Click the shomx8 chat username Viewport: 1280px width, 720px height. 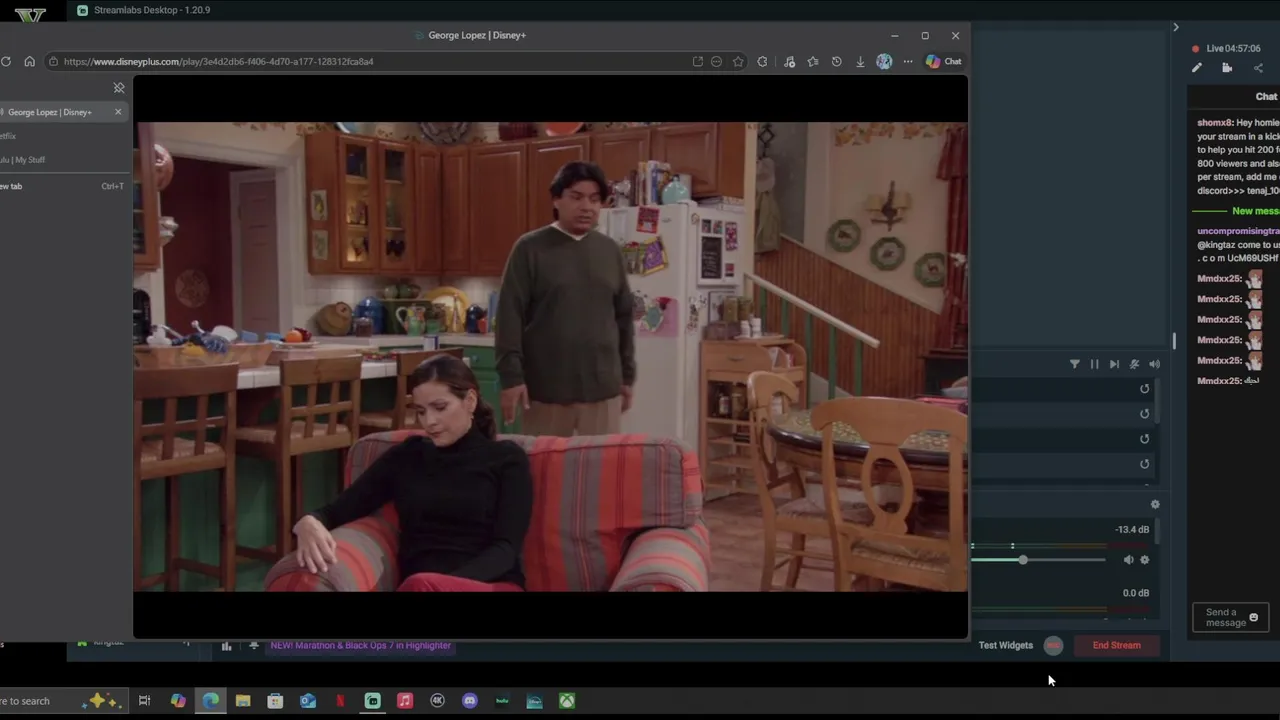point(1214,123)
